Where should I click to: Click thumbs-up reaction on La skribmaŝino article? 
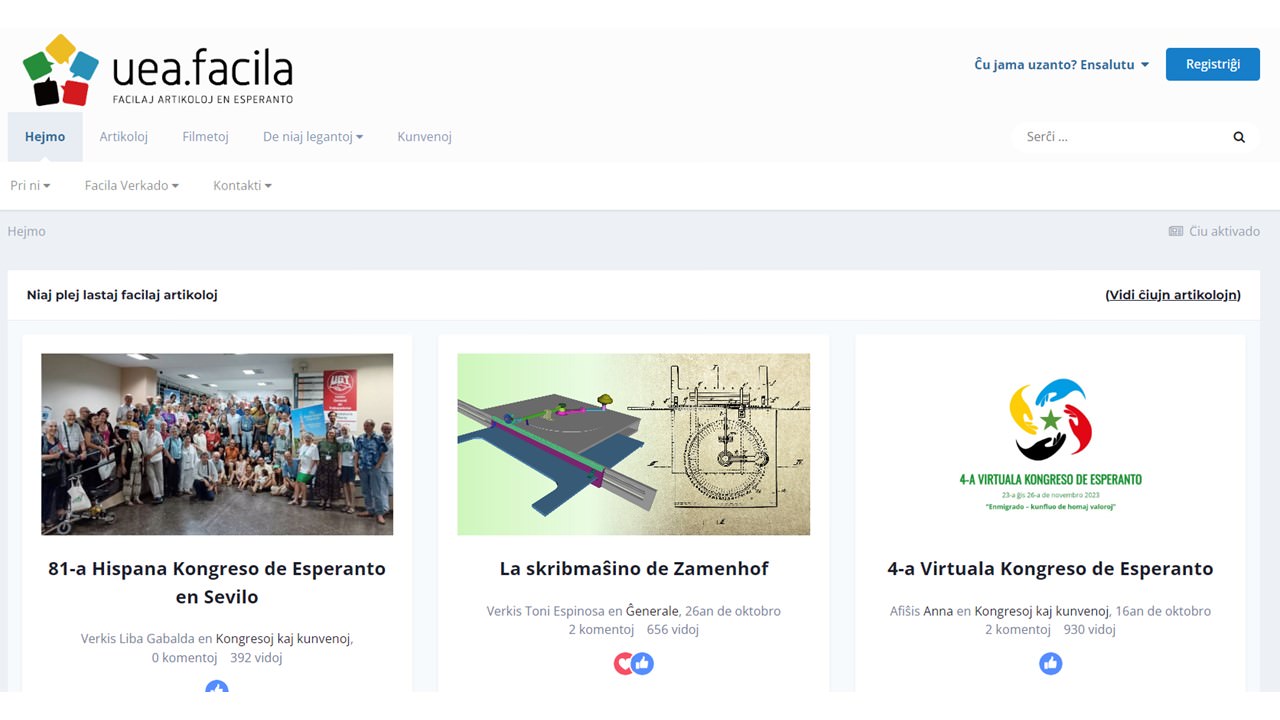(643, 663)
